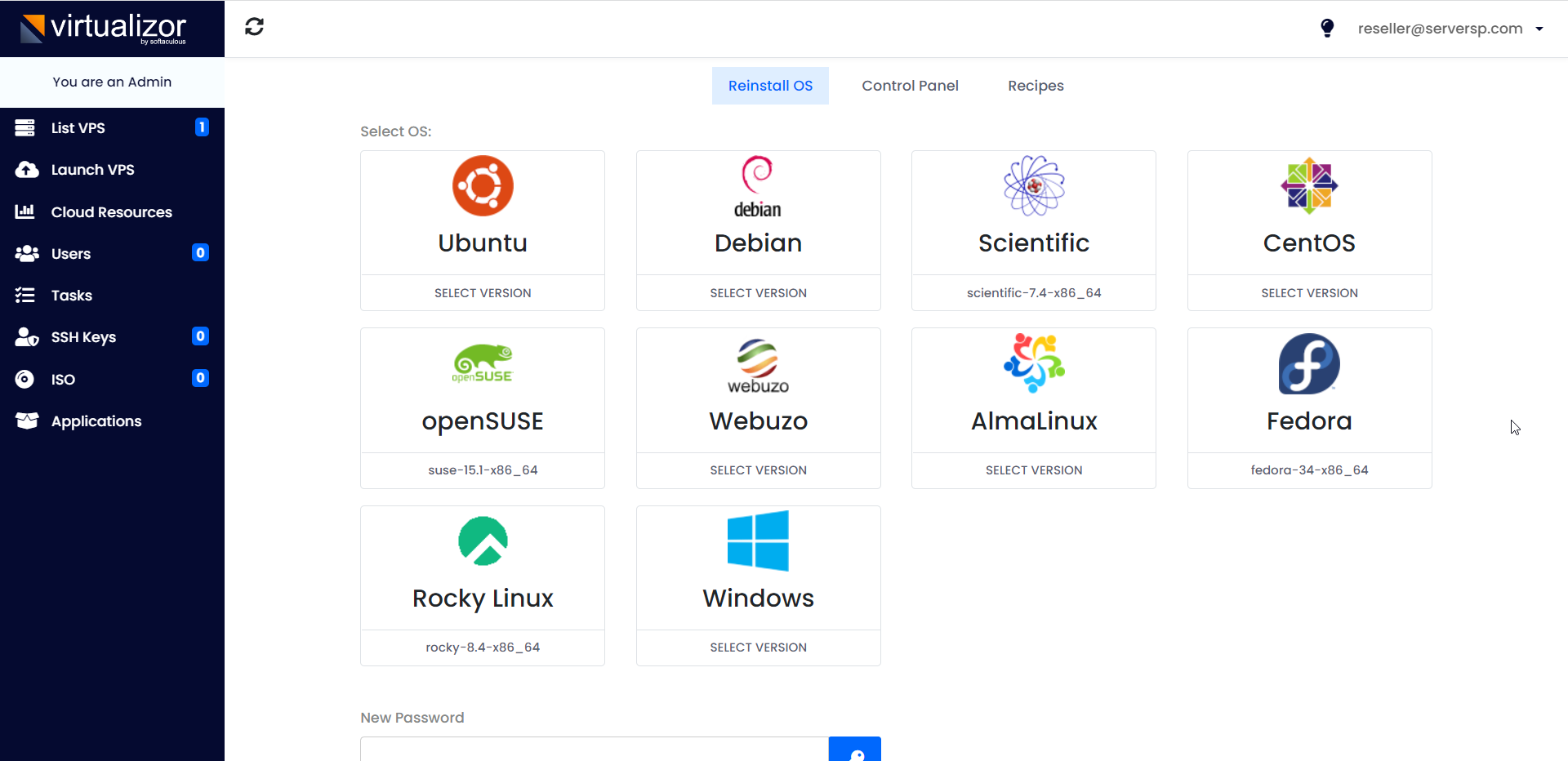Click the Launch VPS cloud icon

point(27,169)
